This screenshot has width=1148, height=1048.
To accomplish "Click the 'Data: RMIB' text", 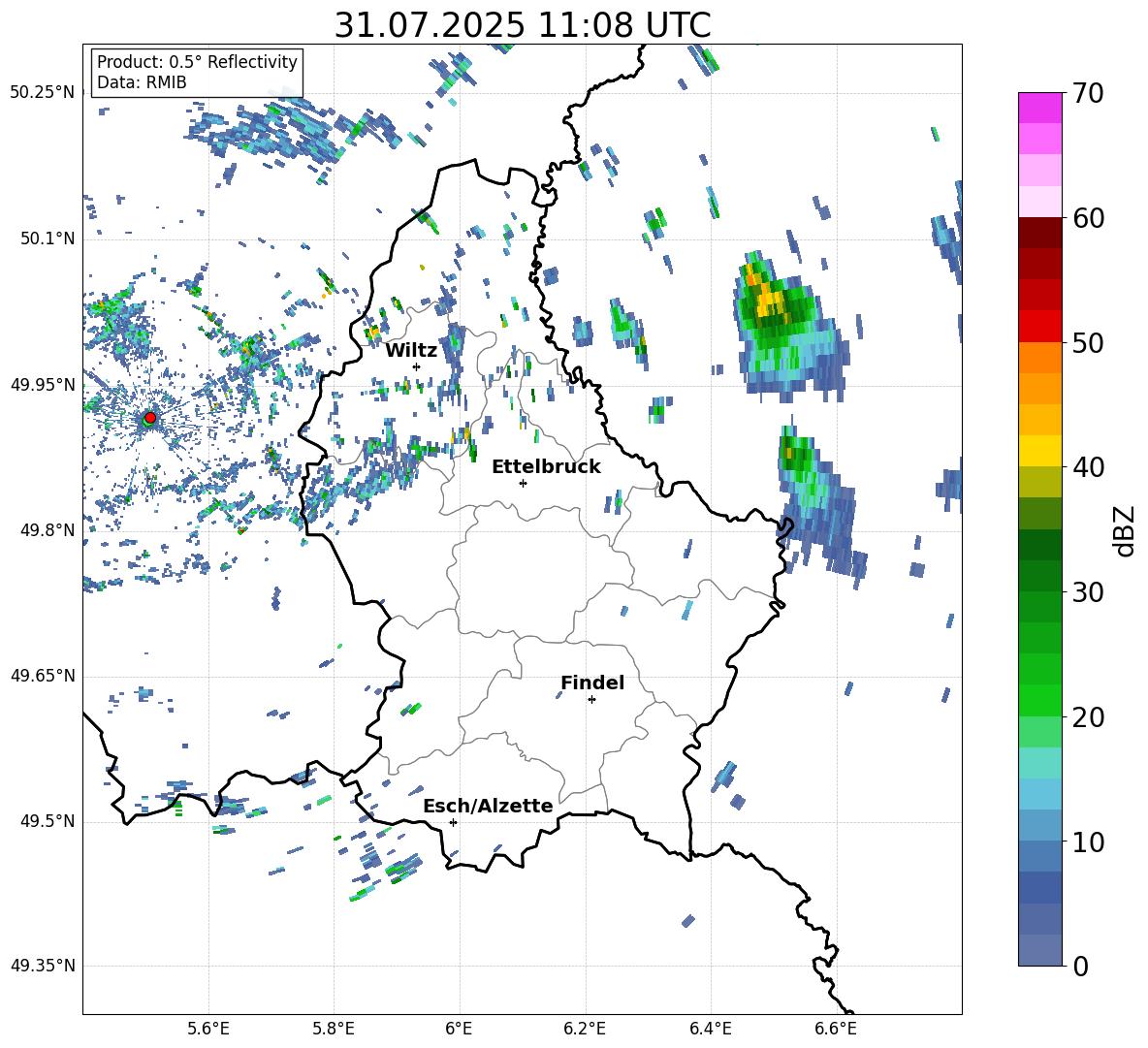I will click(x=142, y=82).
